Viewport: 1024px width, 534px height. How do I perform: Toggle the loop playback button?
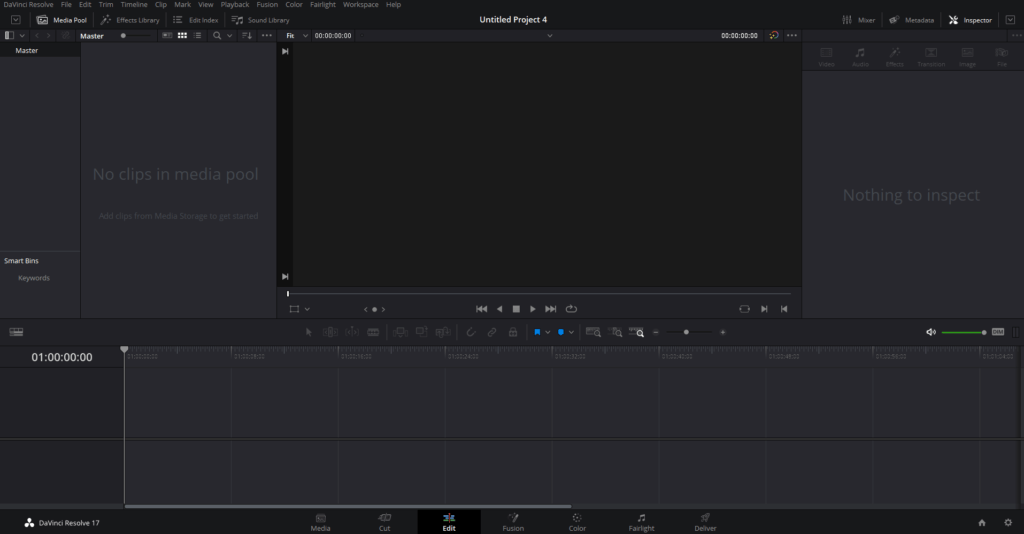(571, 309)
